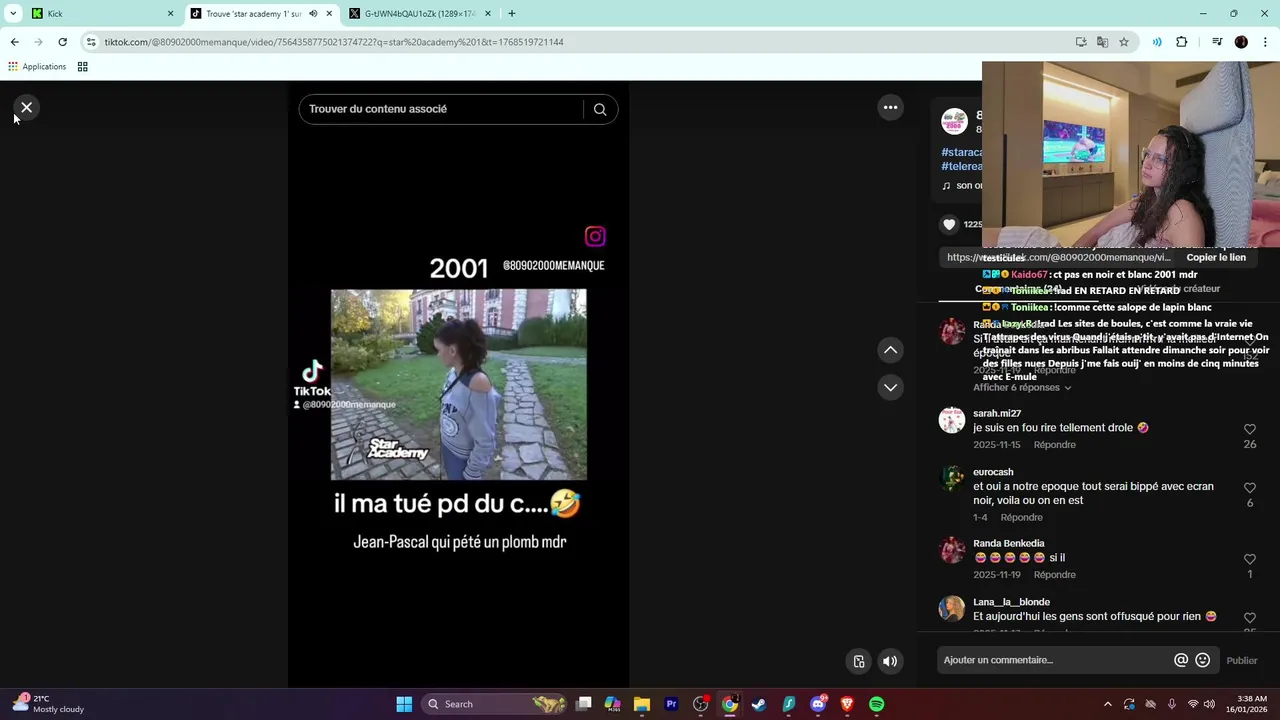
Task: Mute the TikTok tab via speaker icon
Action: click(313, 14)
